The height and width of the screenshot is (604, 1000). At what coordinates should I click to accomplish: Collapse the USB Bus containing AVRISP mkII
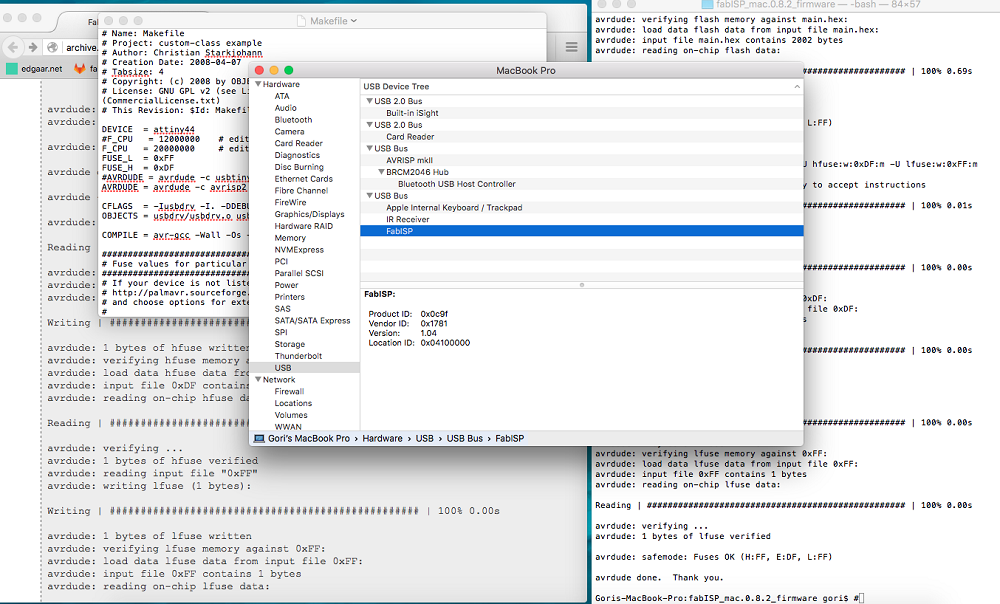click(x=369, y=148)
